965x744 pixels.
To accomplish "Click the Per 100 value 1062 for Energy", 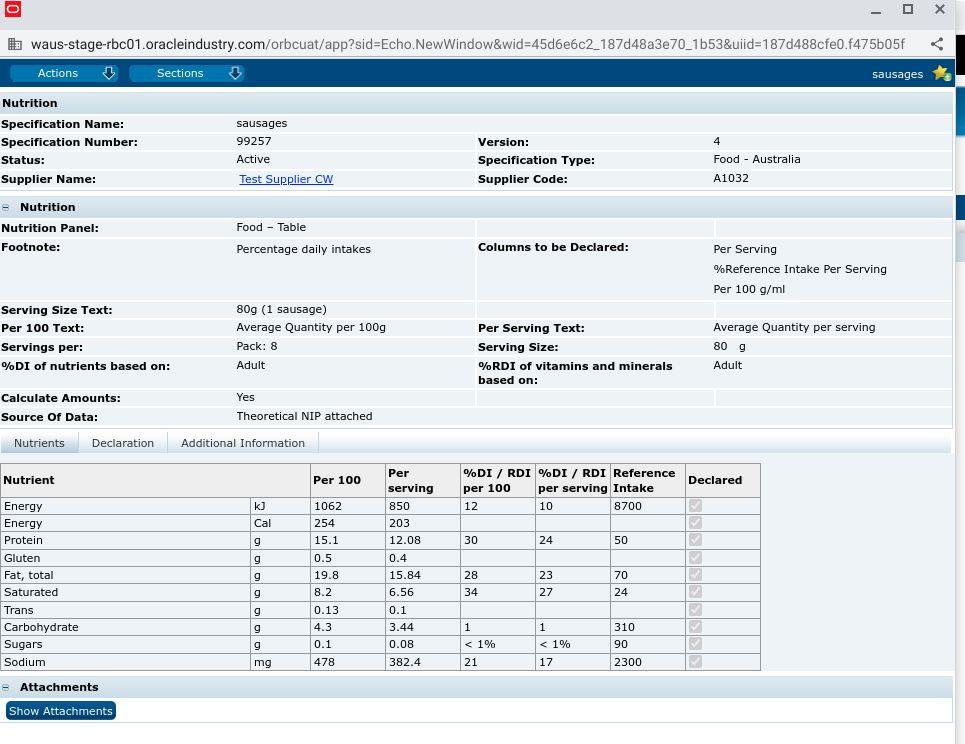I will 327,506.
